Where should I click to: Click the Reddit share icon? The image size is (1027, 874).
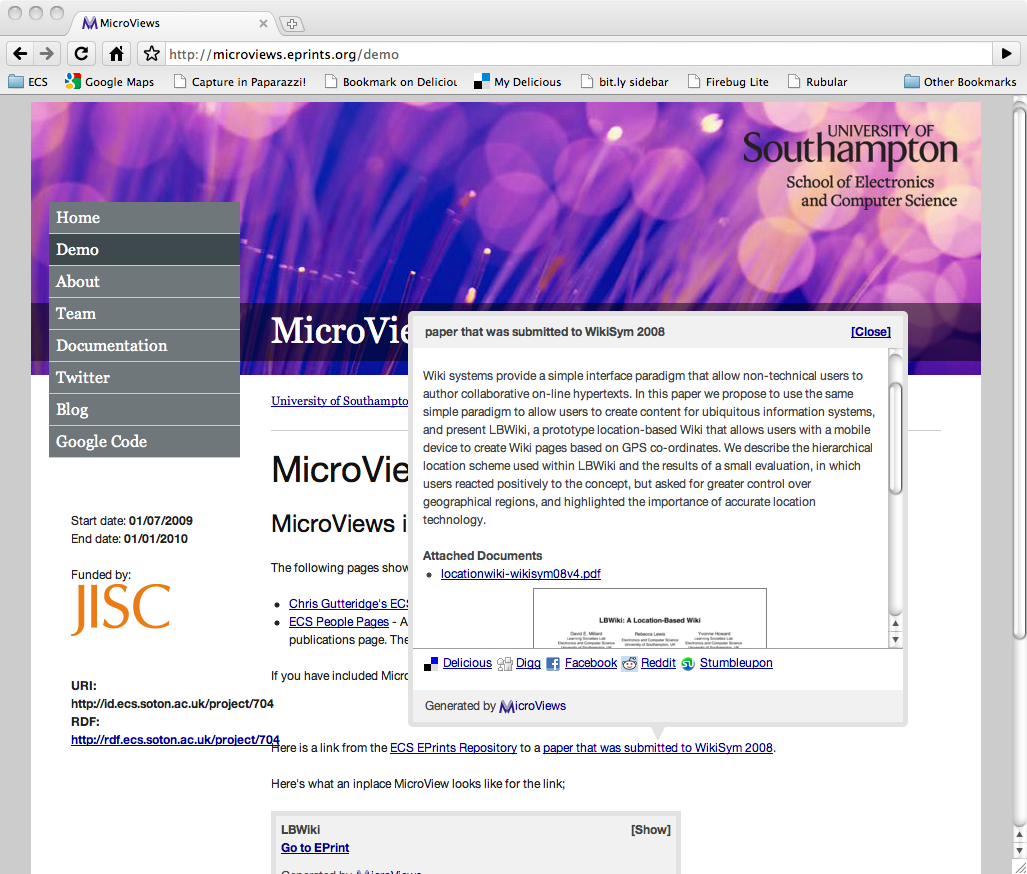pyautogui.click(x=630, y=664)
